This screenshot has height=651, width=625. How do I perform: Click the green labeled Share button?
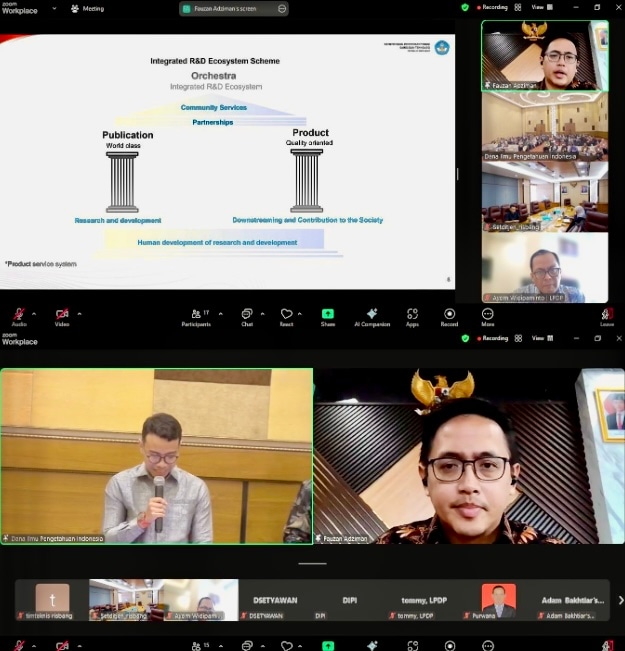(x=328, y=315)
